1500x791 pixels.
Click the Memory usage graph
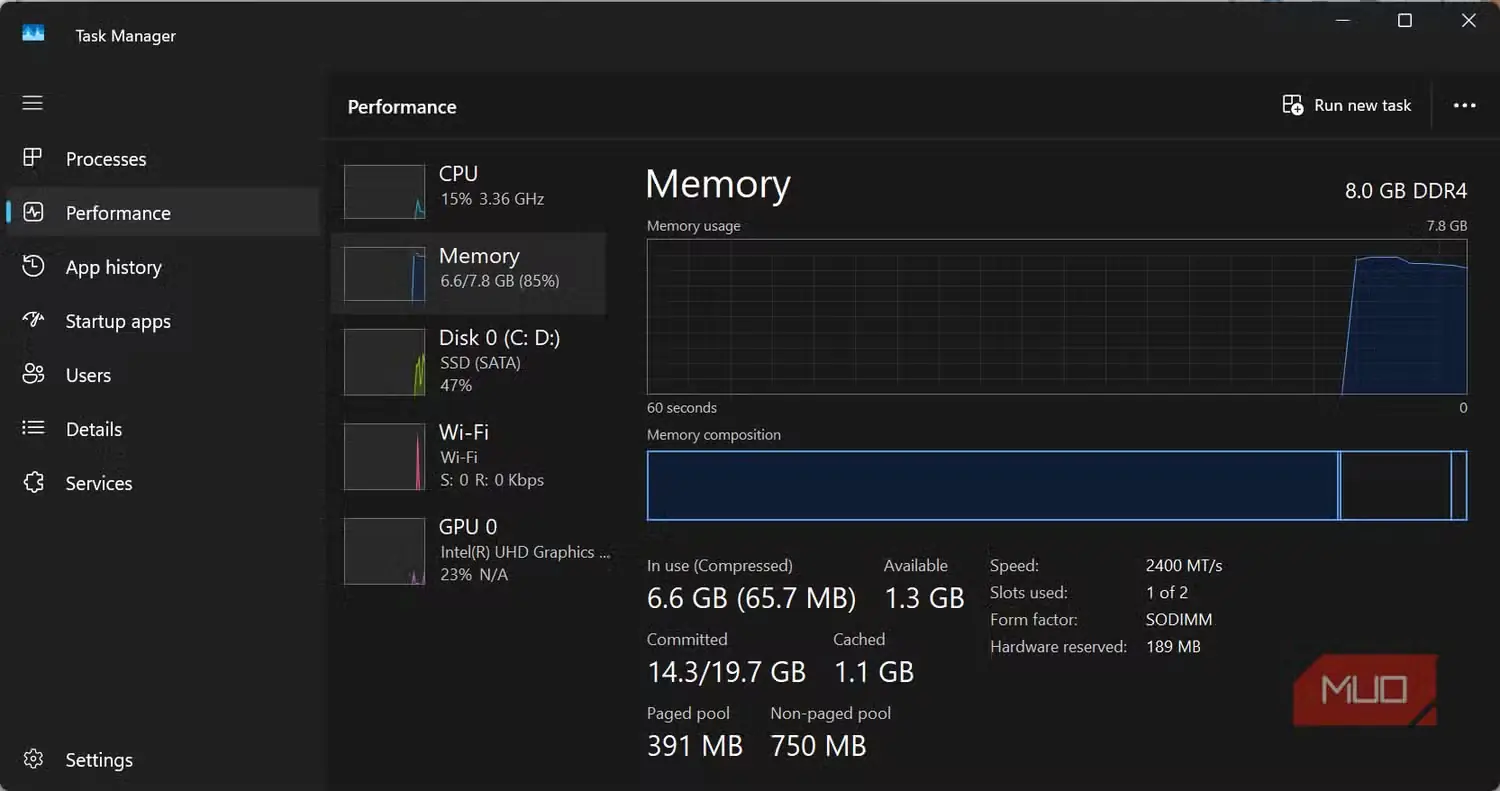(1057, 316)
